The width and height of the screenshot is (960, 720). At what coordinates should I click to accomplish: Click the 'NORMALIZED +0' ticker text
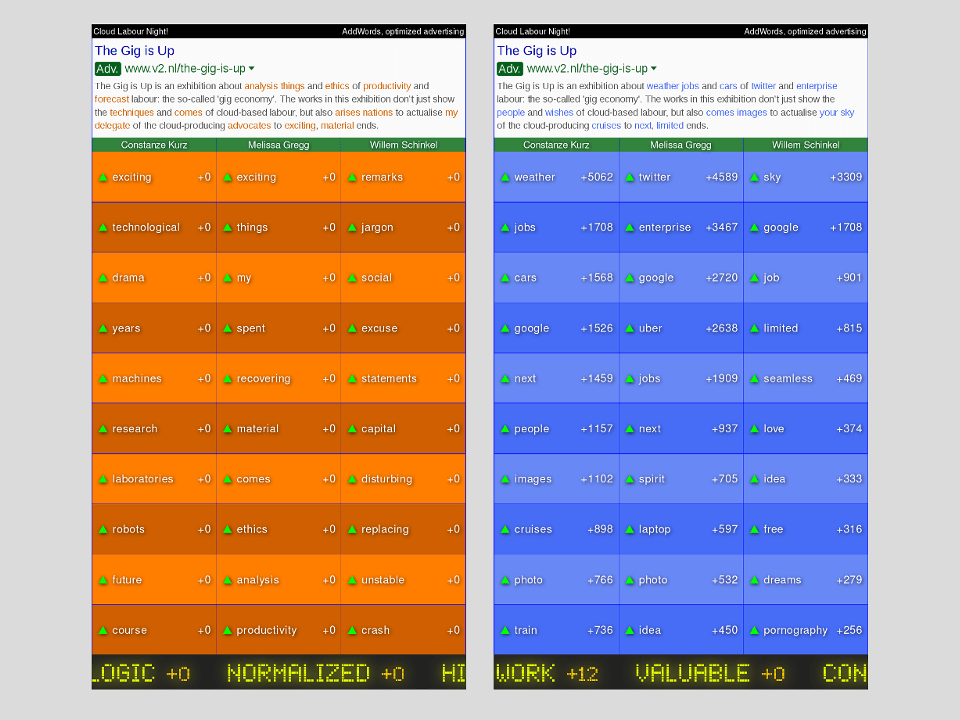(x=315, y=673)
